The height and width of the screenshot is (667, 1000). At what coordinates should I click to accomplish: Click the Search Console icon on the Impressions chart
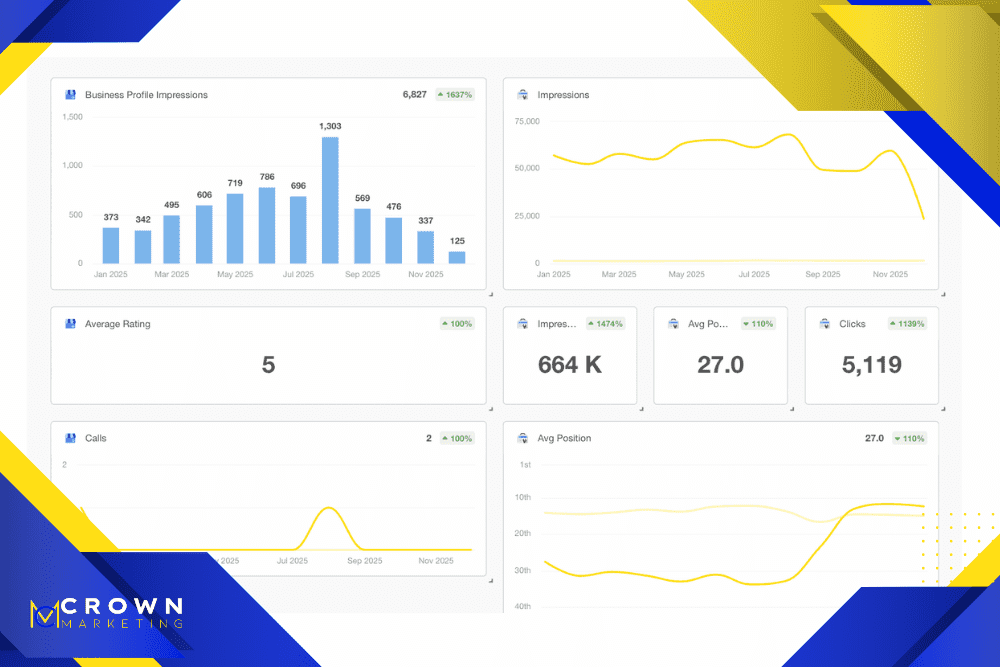521,94
